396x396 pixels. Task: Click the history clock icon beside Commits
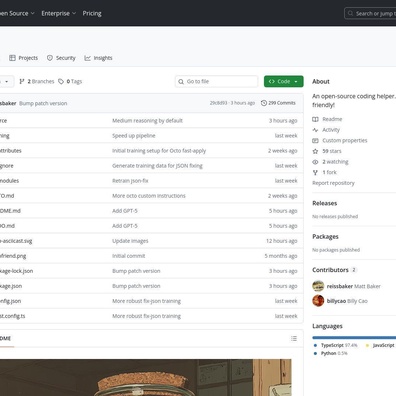(264, 103)
